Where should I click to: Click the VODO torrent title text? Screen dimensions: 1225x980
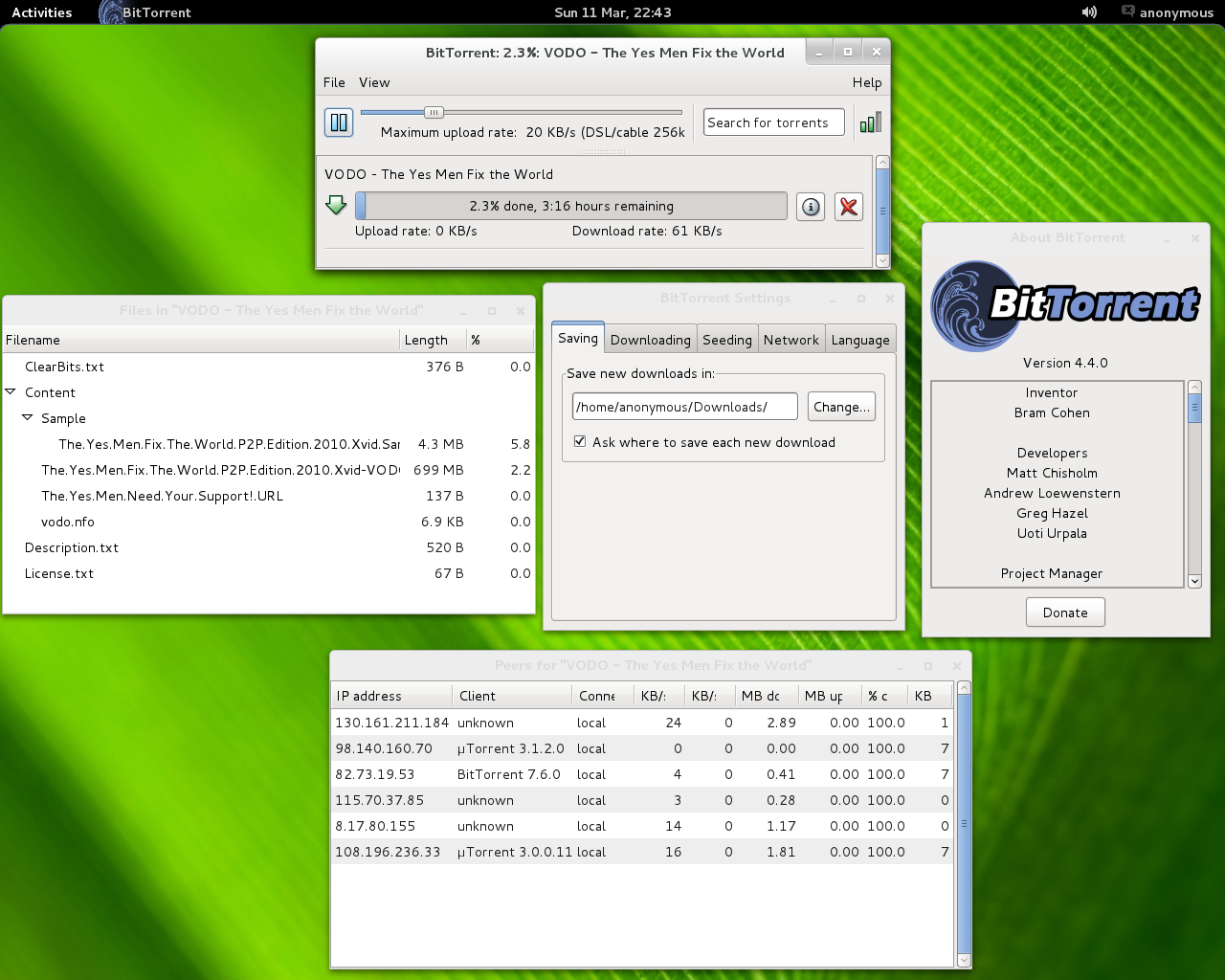(x=438, y=174)
